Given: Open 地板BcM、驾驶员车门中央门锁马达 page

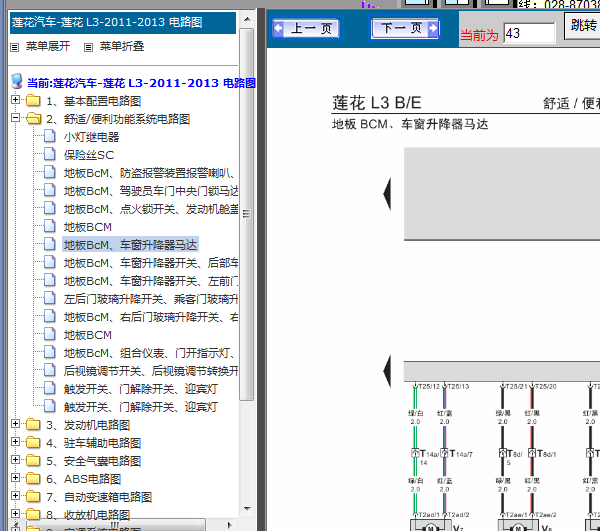Looking at the screenshot, I should click(151, 191).
